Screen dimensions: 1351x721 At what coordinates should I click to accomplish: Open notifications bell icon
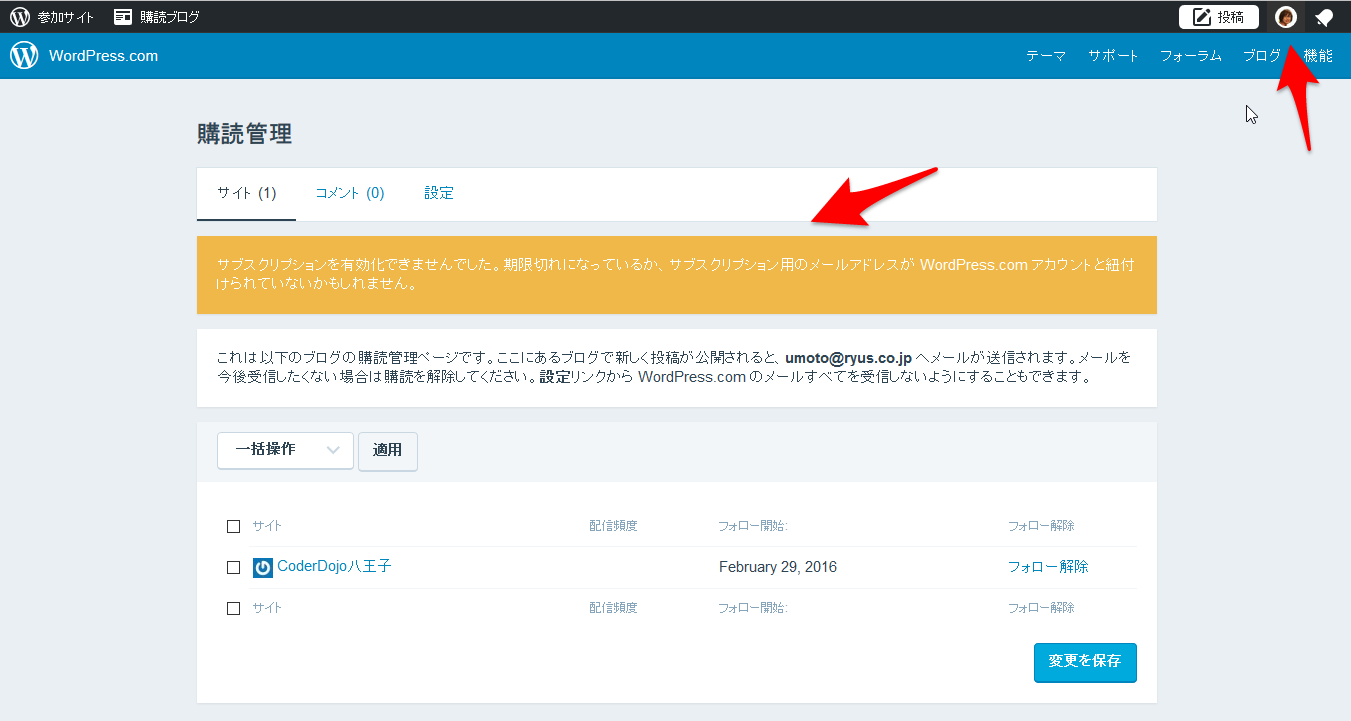1324,17
